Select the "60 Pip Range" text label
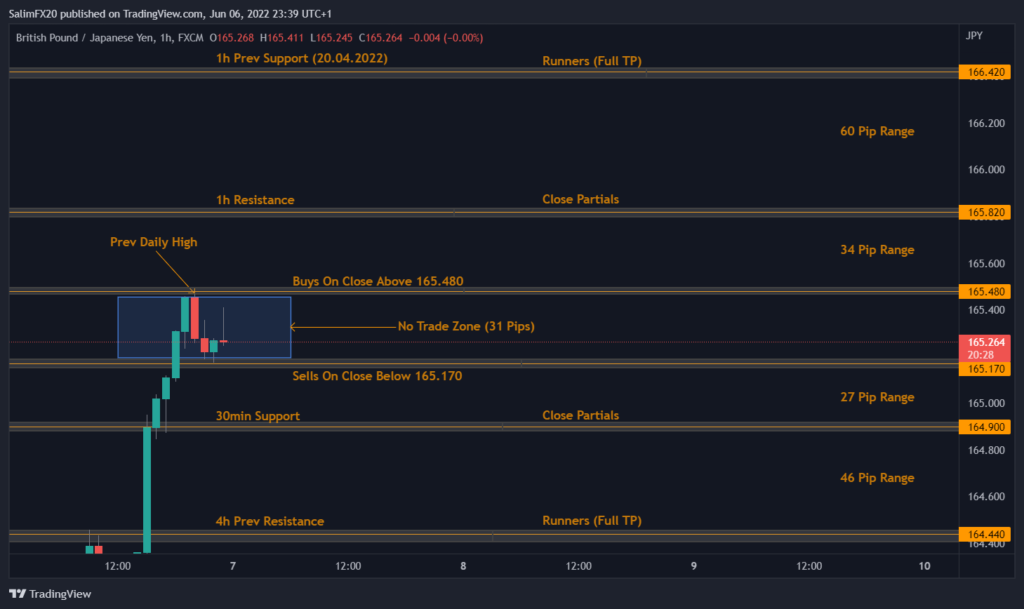This screenshot has width=1024, height=609. point(877,131)
